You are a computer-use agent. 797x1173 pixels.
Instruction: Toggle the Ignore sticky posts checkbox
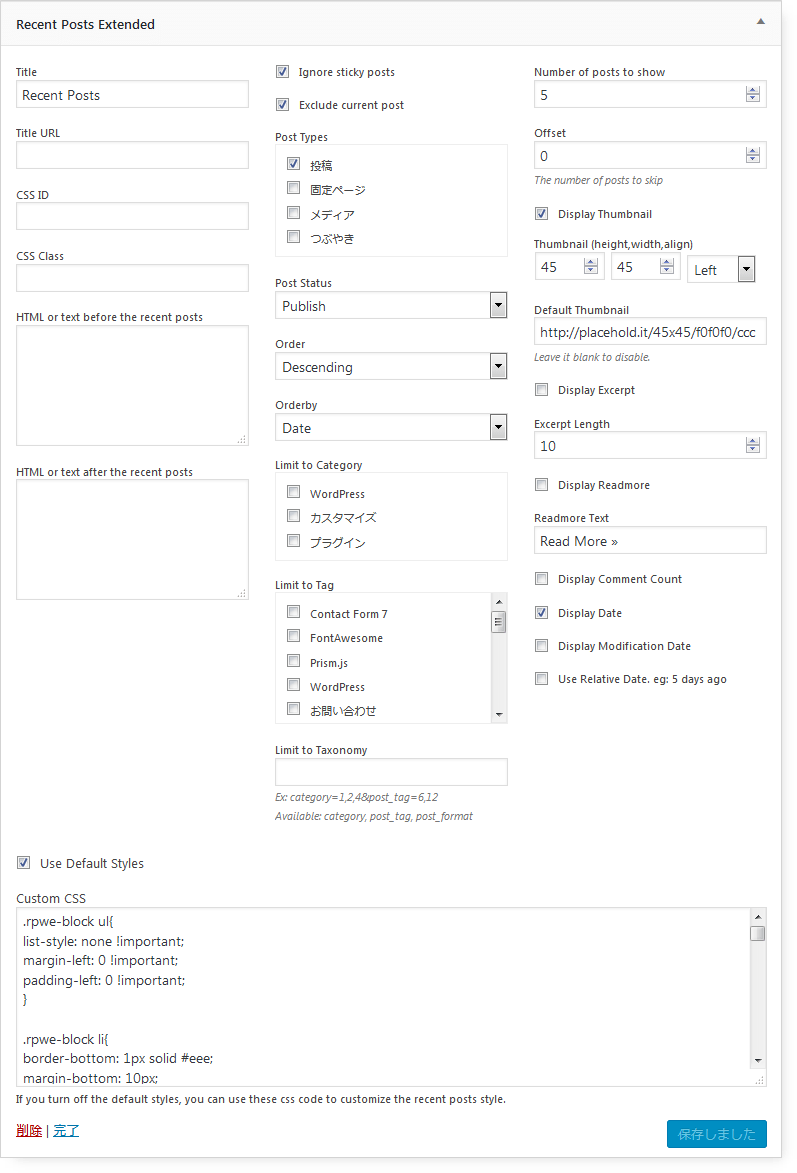(283, 72)
